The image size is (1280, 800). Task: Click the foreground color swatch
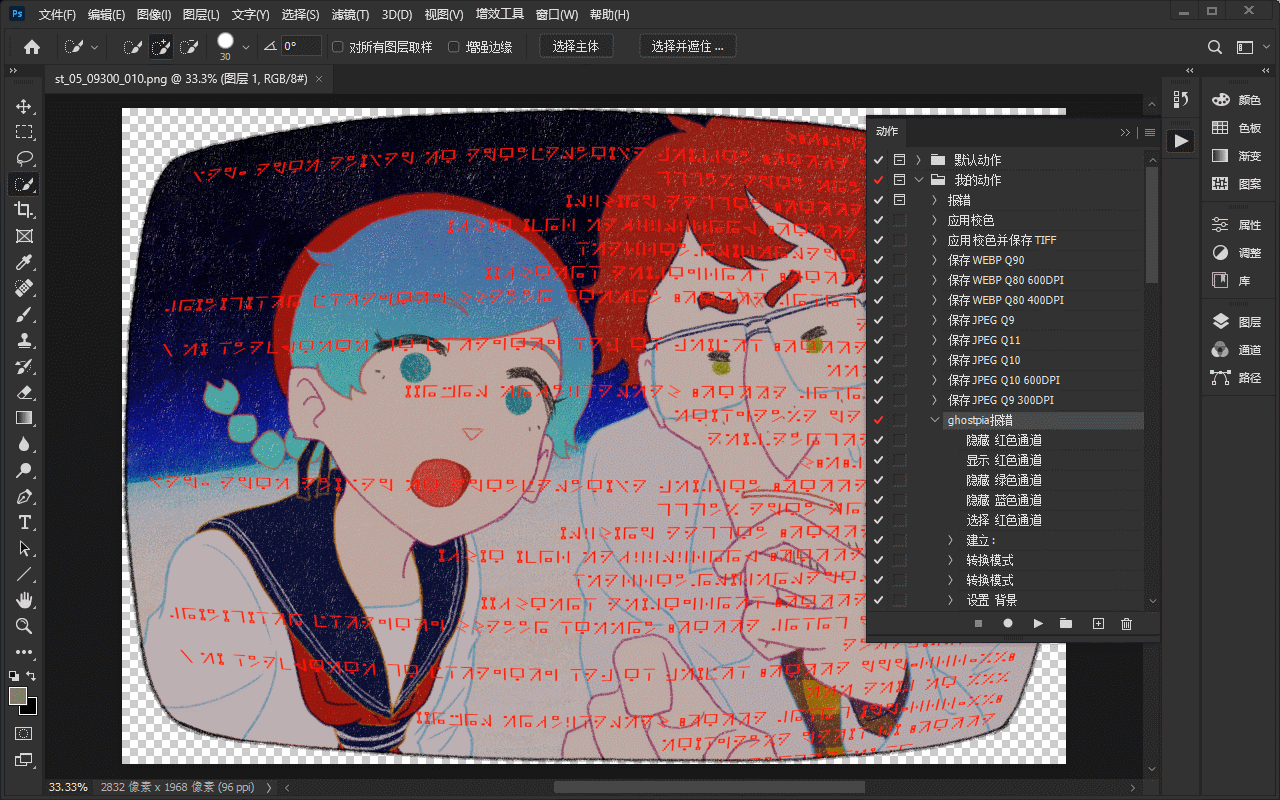18,696
